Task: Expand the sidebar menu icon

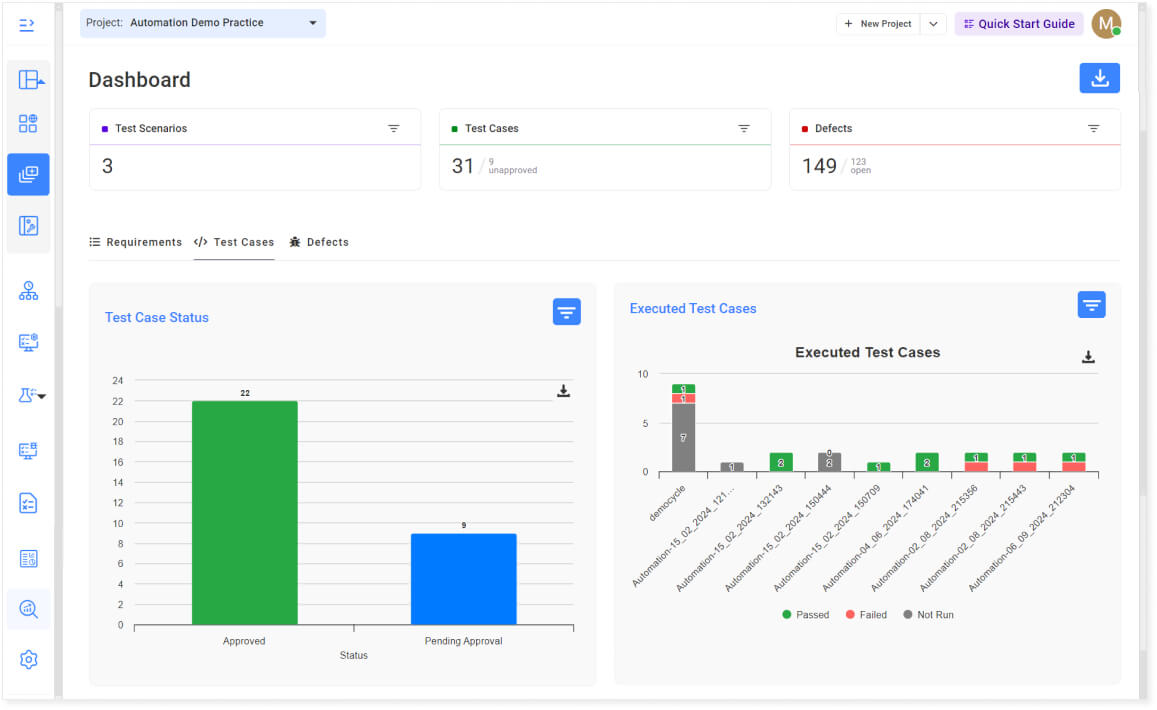Action: (x=27, y=25)
